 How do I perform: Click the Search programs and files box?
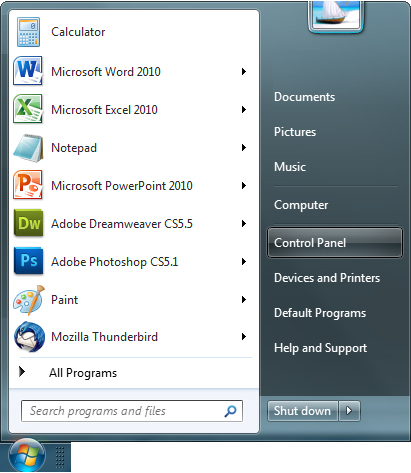pos(132,411)
